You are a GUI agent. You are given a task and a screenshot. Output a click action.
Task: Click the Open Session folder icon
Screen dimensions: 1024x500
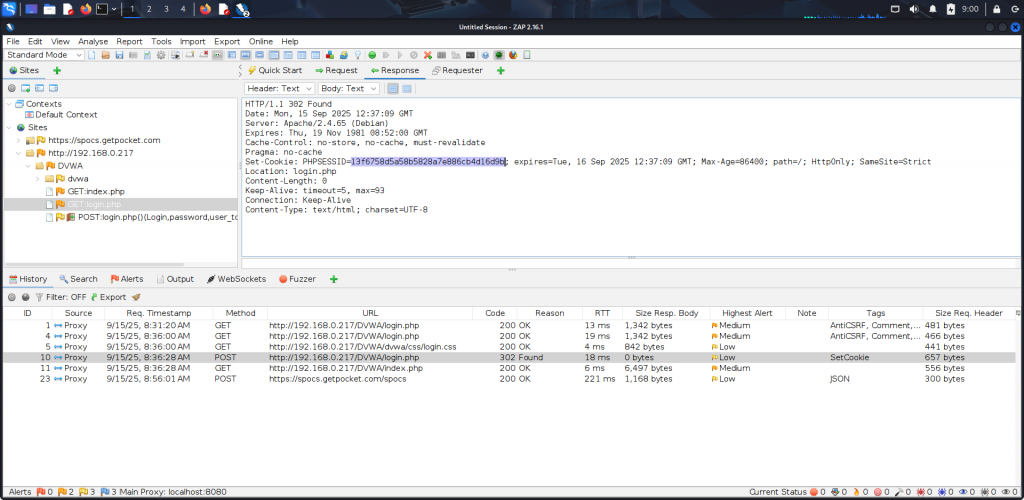click(x=106, y=55)
